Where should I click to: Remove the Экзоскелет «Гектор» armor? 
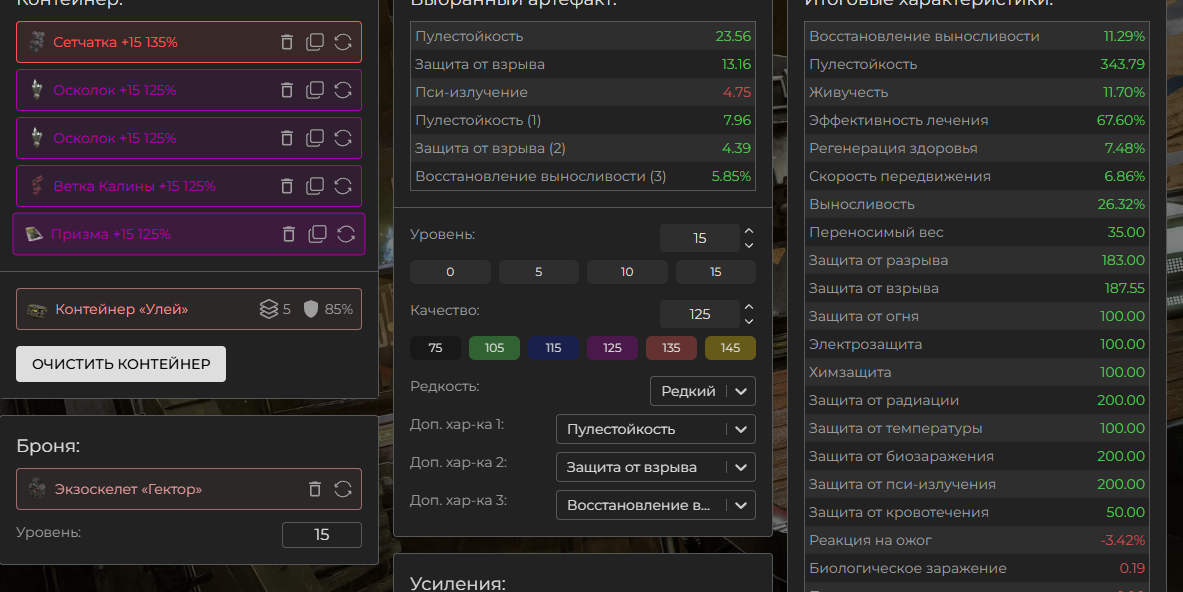315,489
